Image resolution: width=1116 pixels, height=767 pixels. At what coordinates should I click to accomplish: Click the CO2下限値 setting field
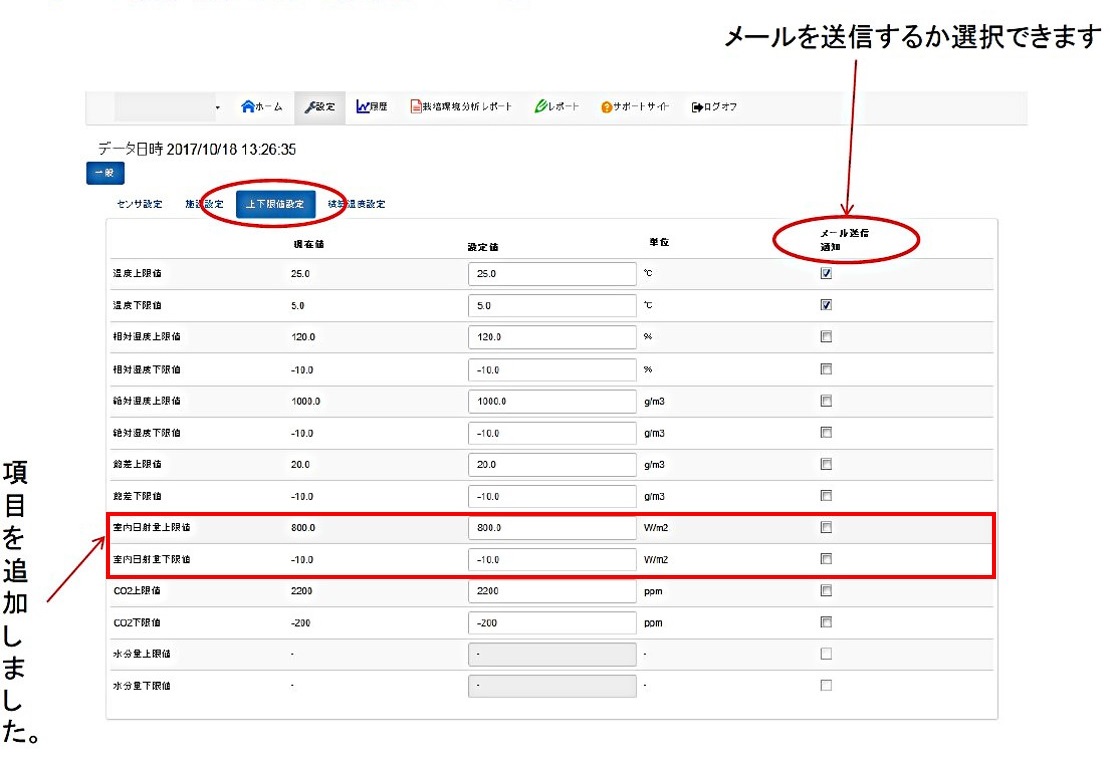tap(552, 623)
